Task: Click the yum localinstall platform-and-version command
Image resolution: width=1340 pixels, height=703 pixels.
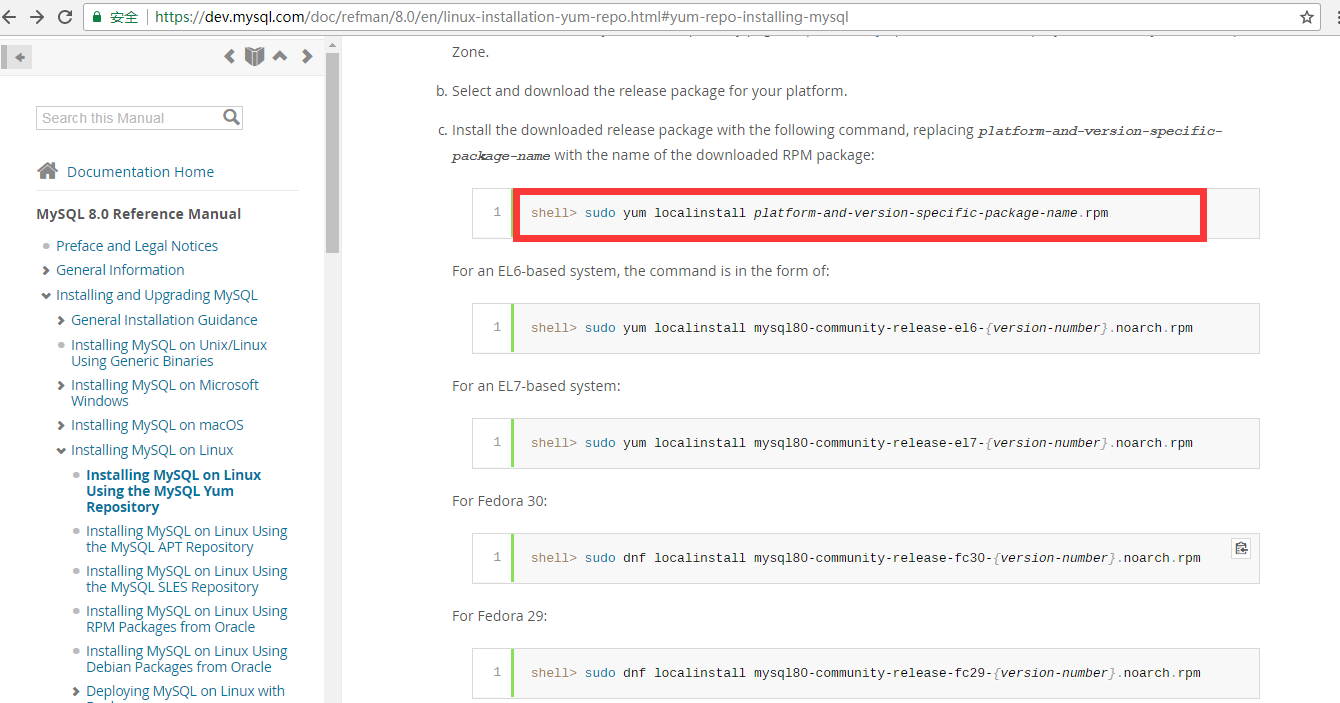Action: coord(819,213)
